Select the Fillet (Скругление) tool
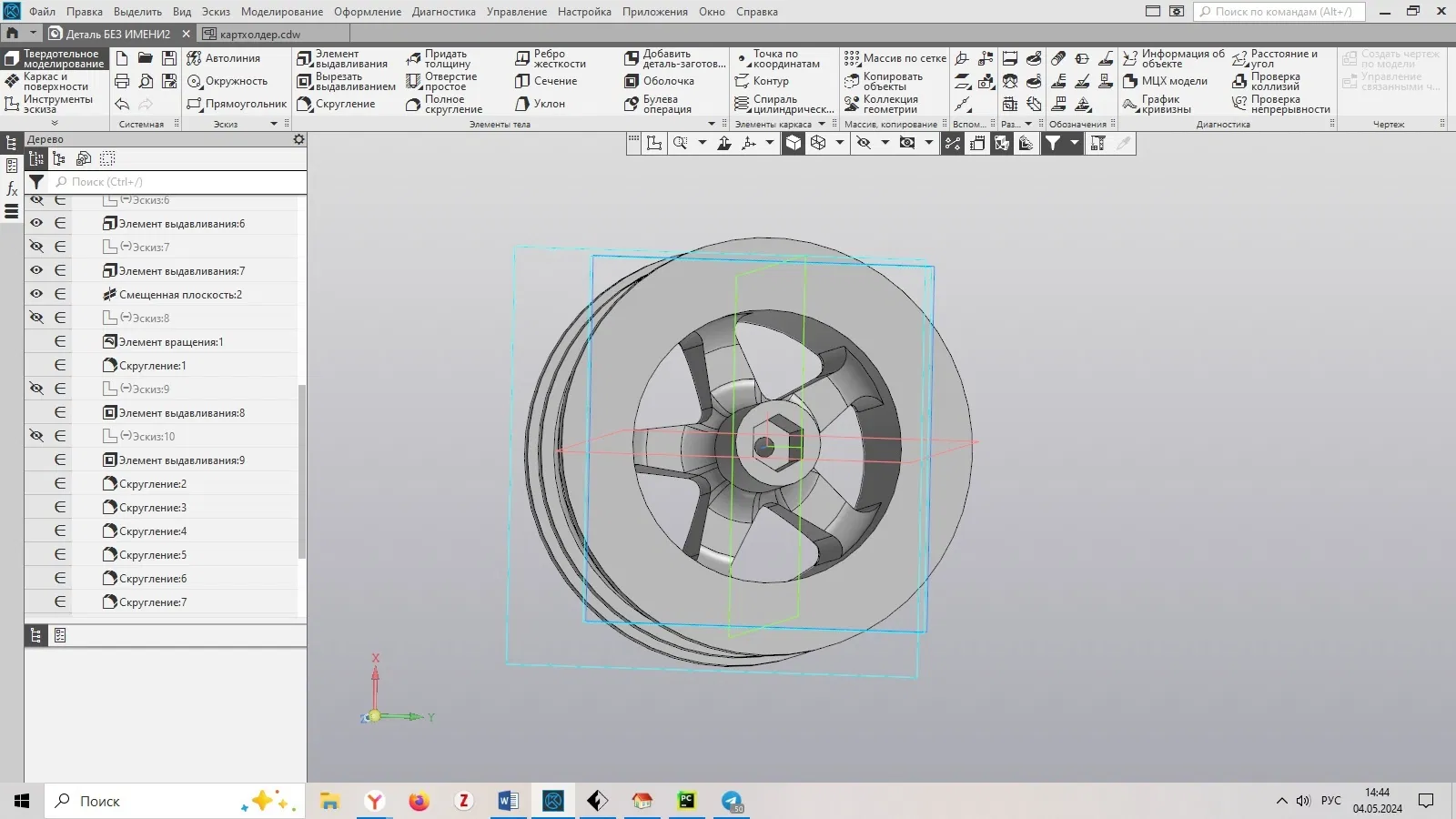The width and height of the screenshot is (1456, 819). coord(335,104)
